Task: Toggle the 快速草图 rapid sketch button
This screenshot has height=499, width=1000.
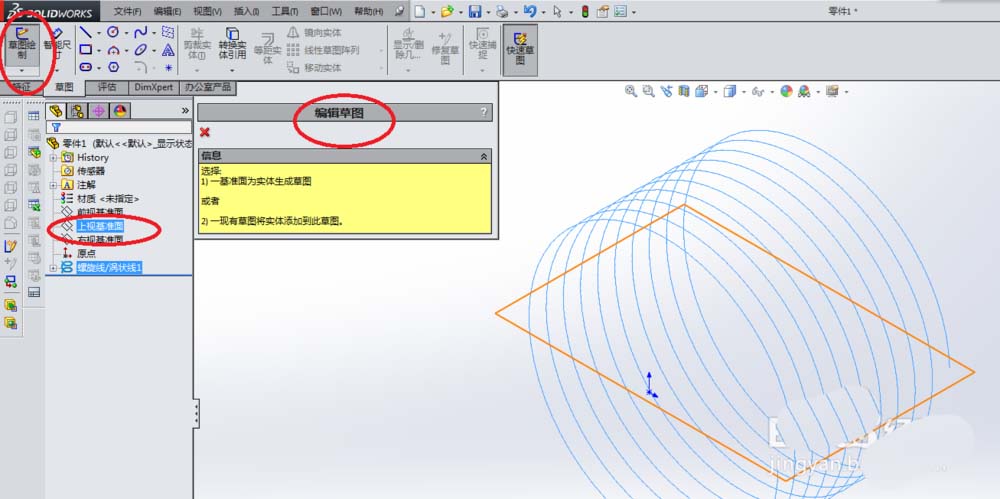Action: [520, 48]
